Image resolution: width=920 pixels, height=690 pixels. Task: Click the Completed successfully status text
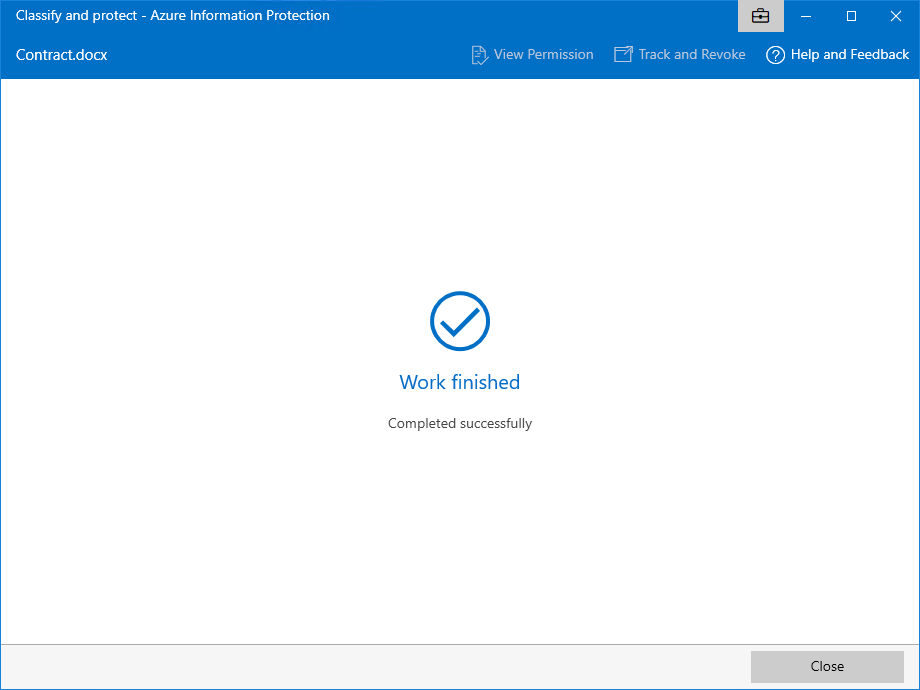coord(460,423)
